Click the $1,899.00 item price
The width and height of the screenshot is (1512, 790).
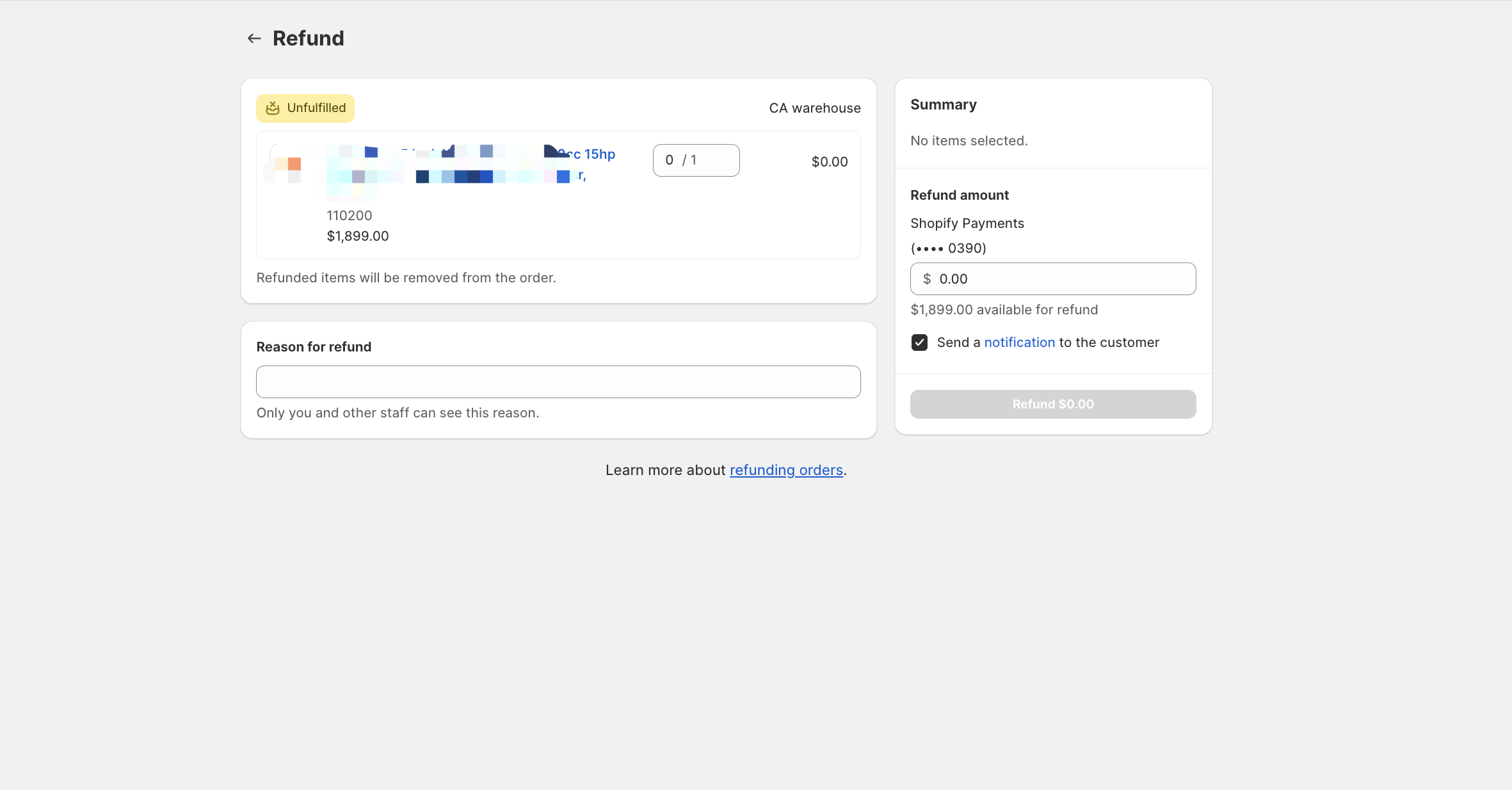358,236
